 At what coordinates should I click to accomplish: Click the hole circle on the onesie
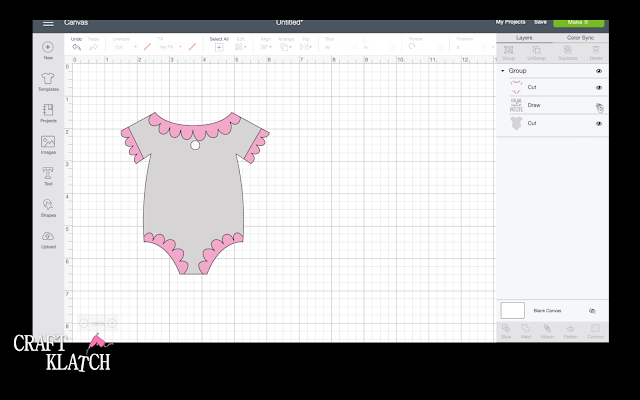195,145
